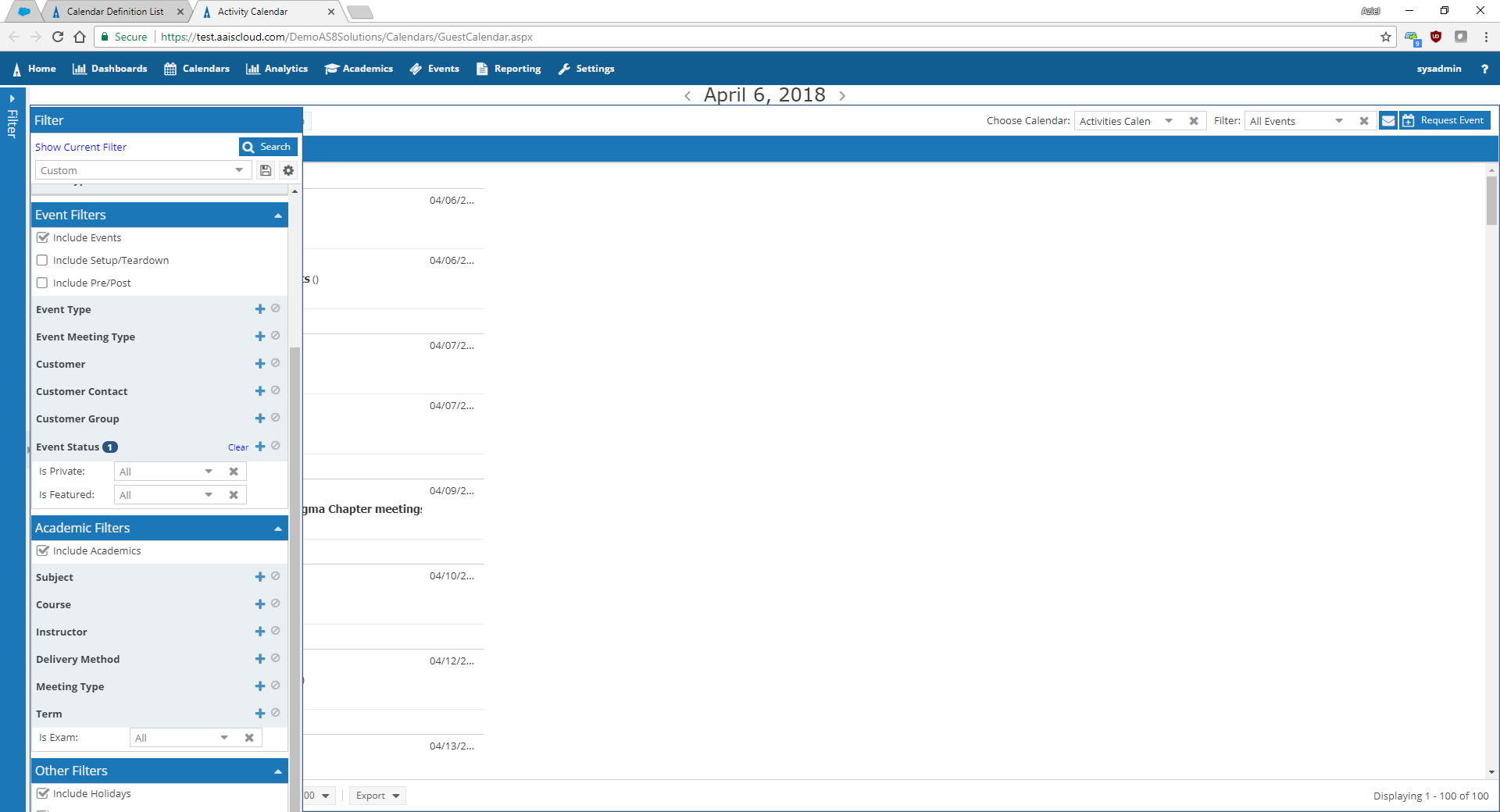Image resolution: width=1500 pixels, height=812 pixels.
Task: Clear the Choose Calendar selection
Action: pyautogui.click(x=1194, y=121)
